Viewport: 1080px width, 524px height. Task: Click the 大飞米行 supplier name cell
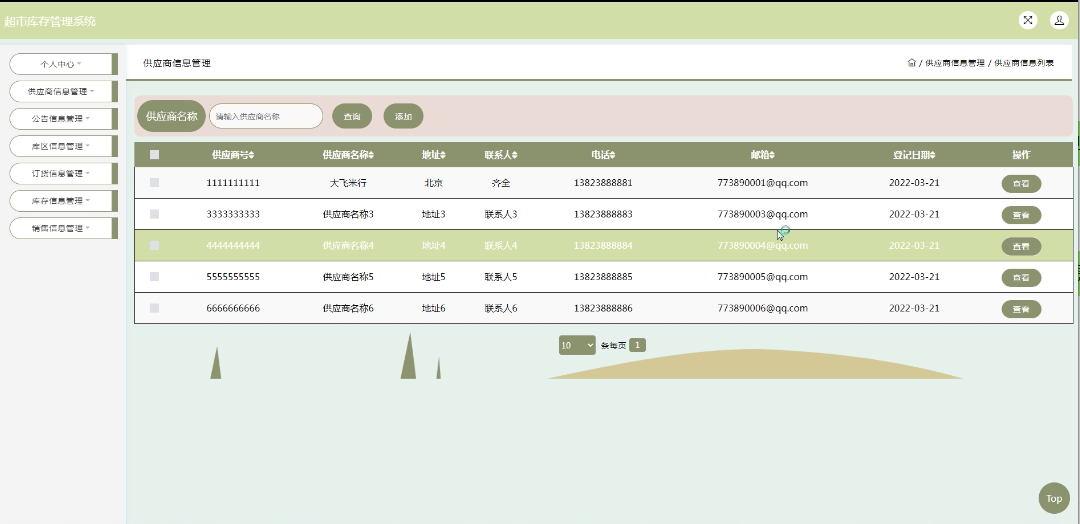coord(348,183)
